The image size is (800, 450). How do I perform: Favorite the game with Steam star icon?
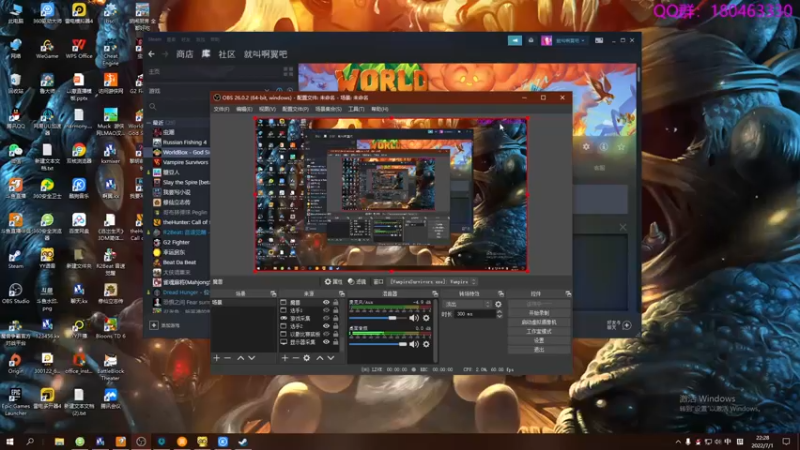(x=621, y=147)
